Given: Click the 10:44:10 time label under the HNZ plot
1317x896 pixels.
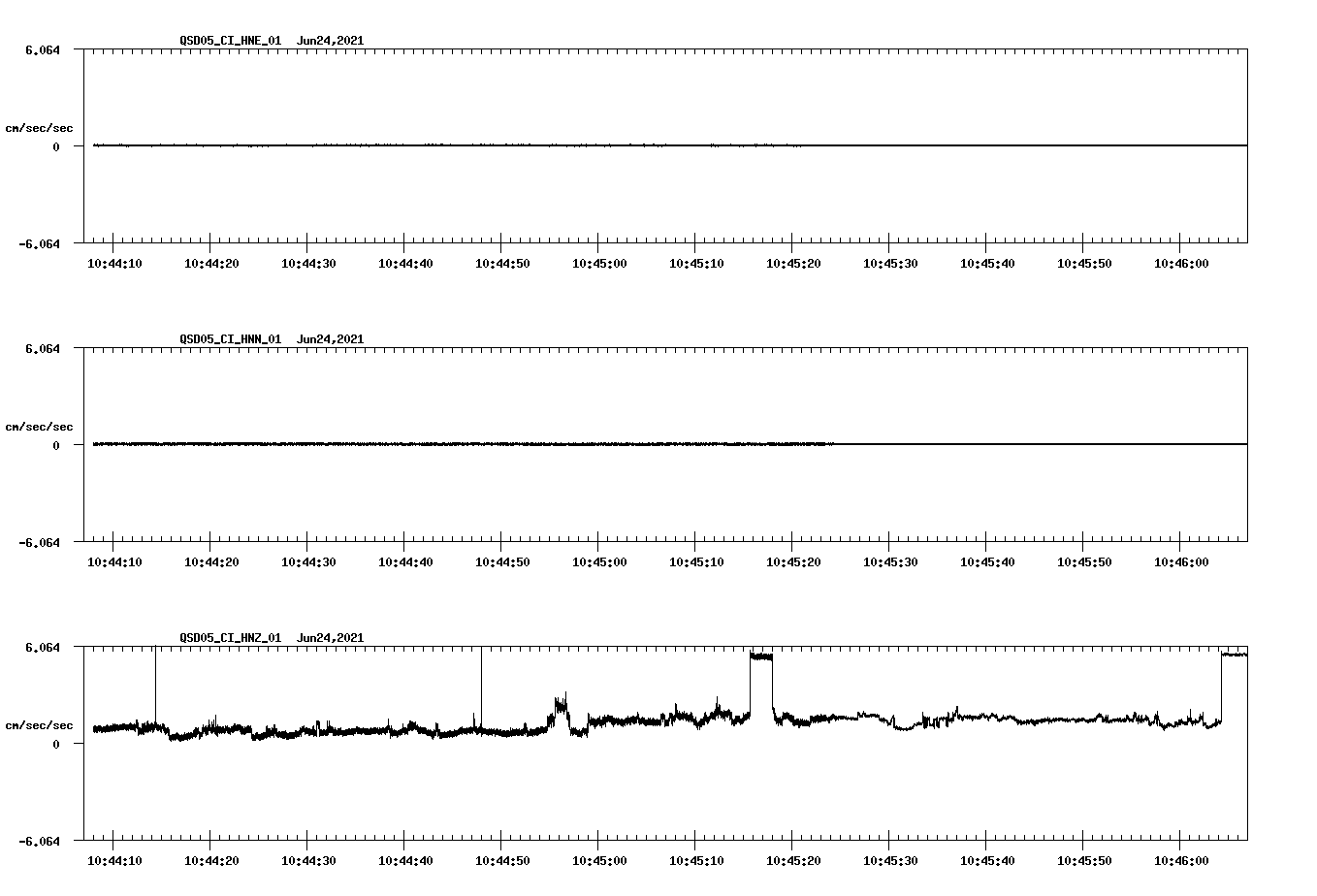Looking at the screenshot, I should 114,861.
